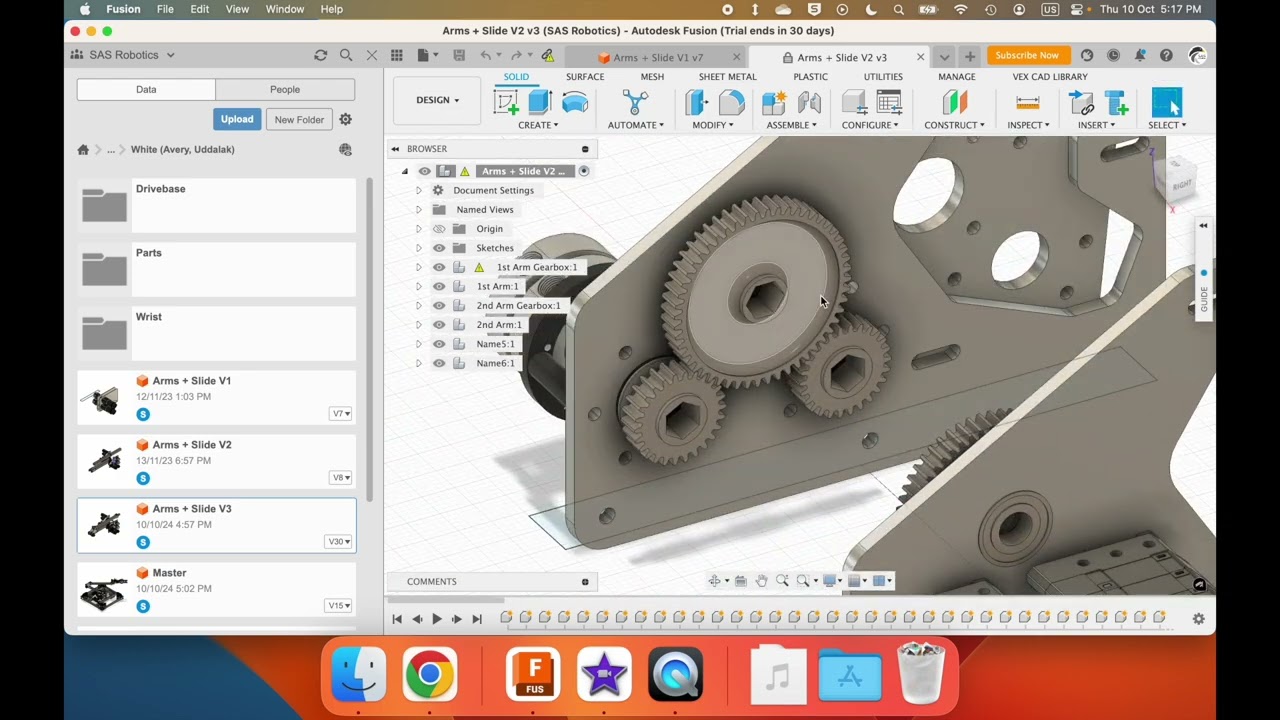Click the Subscribe Now button
Image resolution: width=1280 pixels, height=720 pixels.
click(x=1027, y=55)
